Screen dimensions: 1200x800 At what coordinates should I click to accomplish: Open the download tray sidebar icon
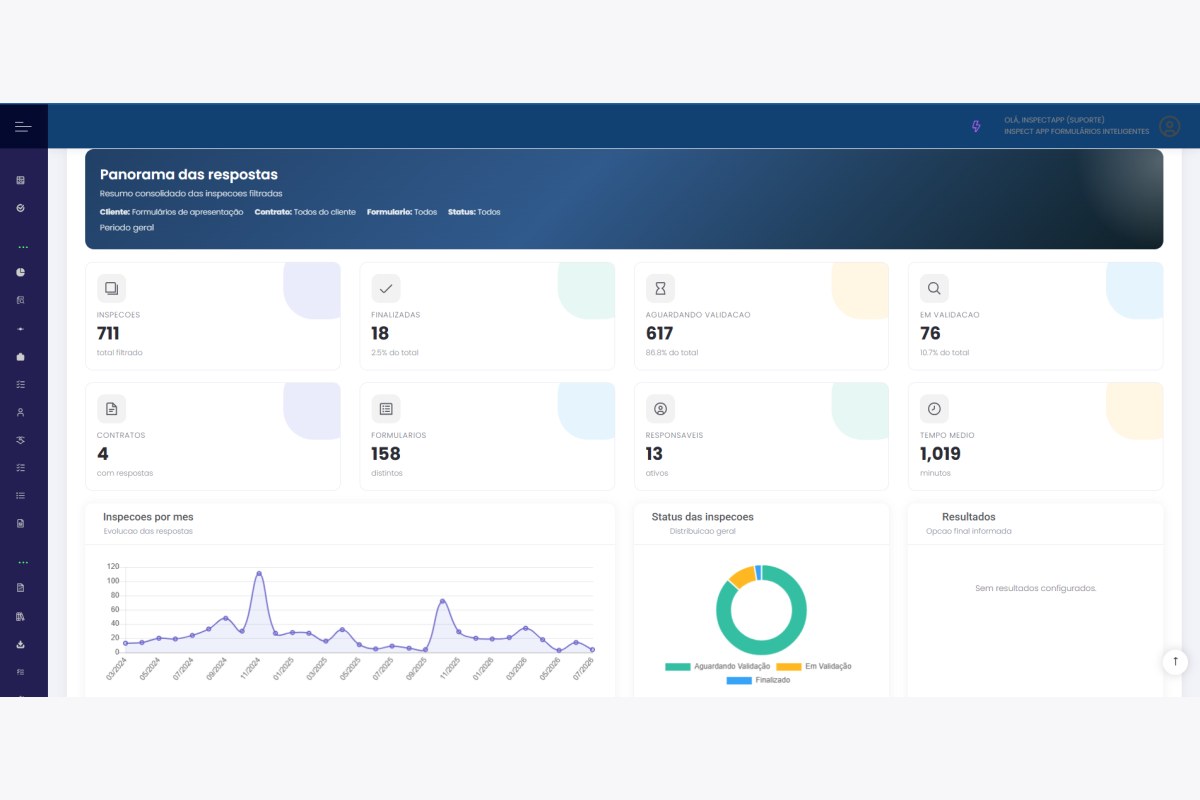coord(21,644)
